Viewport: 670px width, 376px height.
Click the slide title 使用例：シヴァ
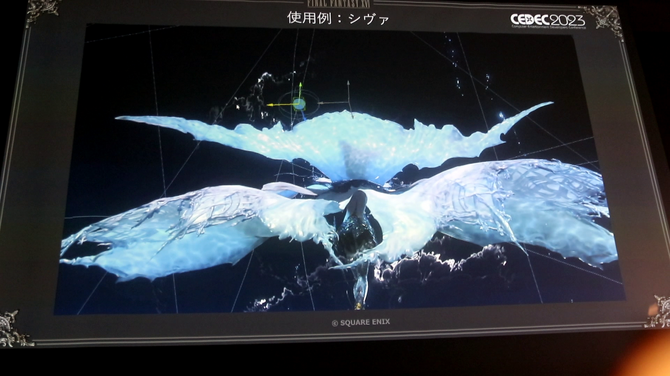click(x=338, y=18)
